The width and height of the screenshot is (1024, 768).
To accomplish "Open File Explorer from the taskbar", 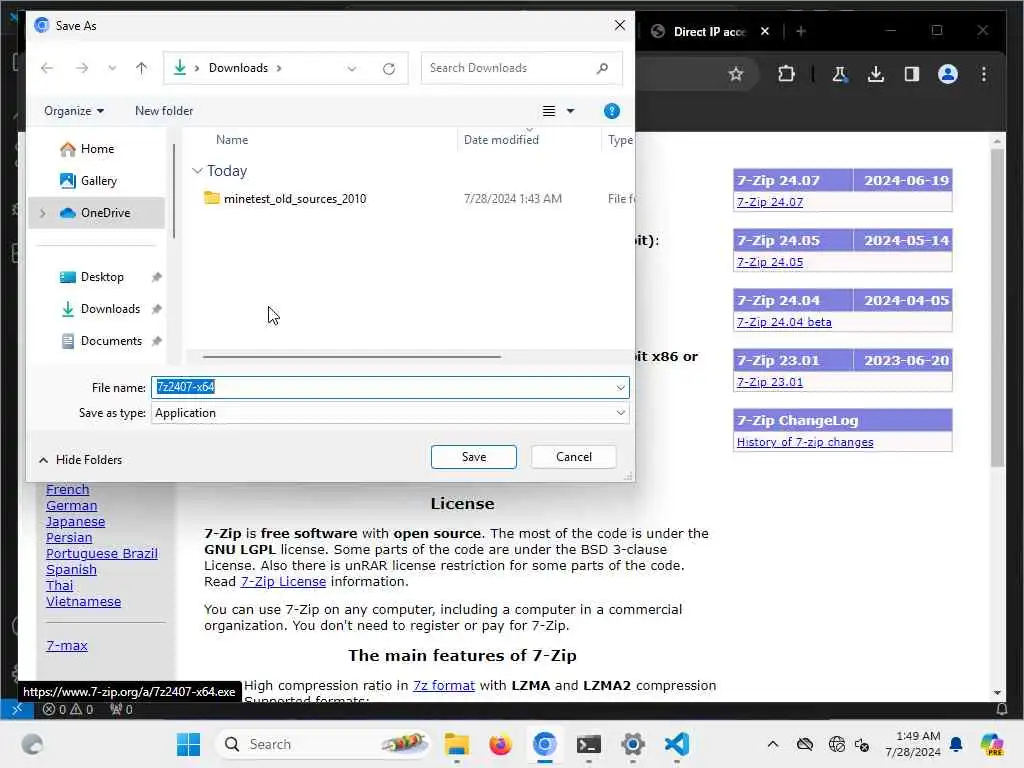I will [456, 744].
